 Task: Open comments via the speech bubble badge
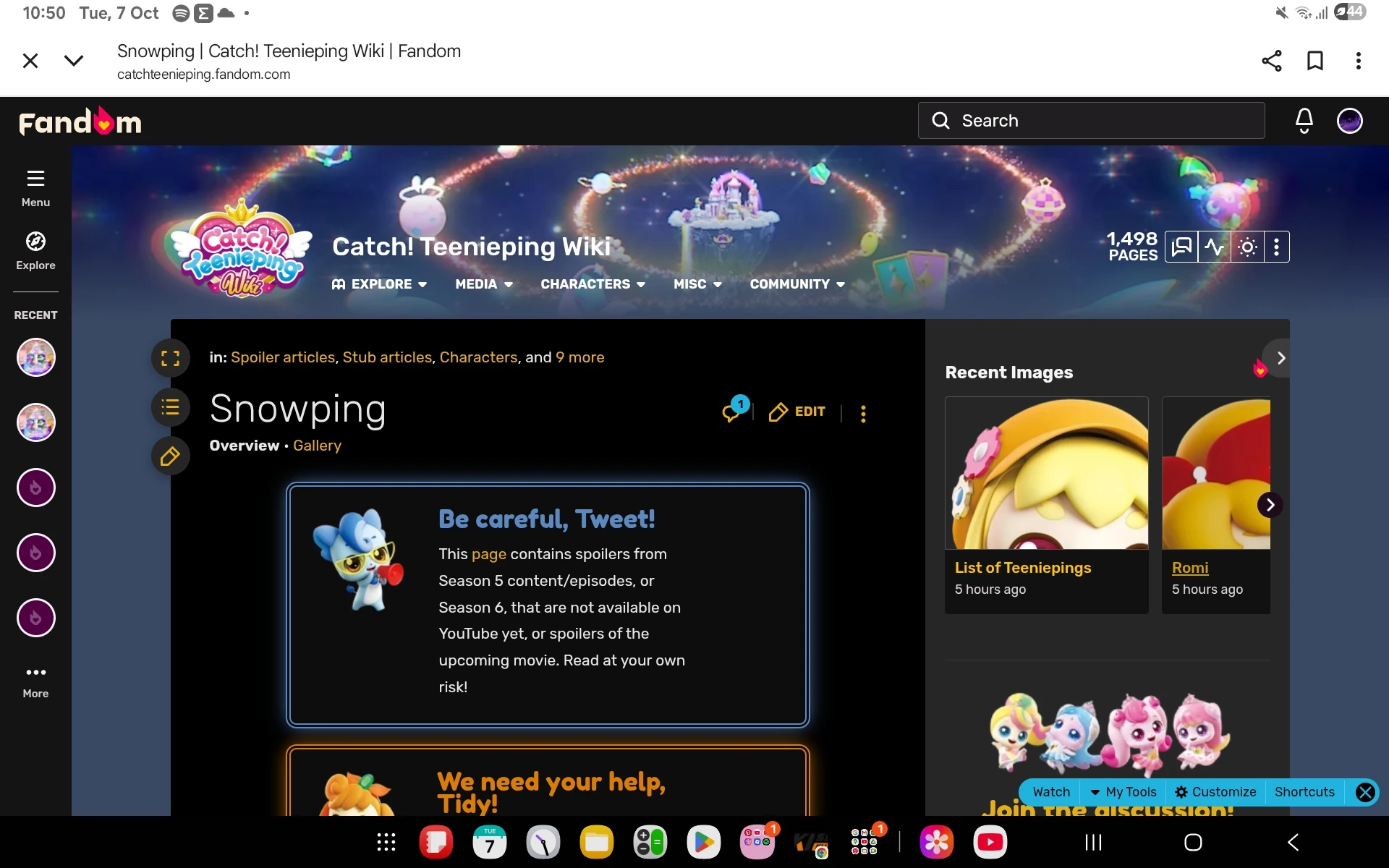(x=732, y=411)
